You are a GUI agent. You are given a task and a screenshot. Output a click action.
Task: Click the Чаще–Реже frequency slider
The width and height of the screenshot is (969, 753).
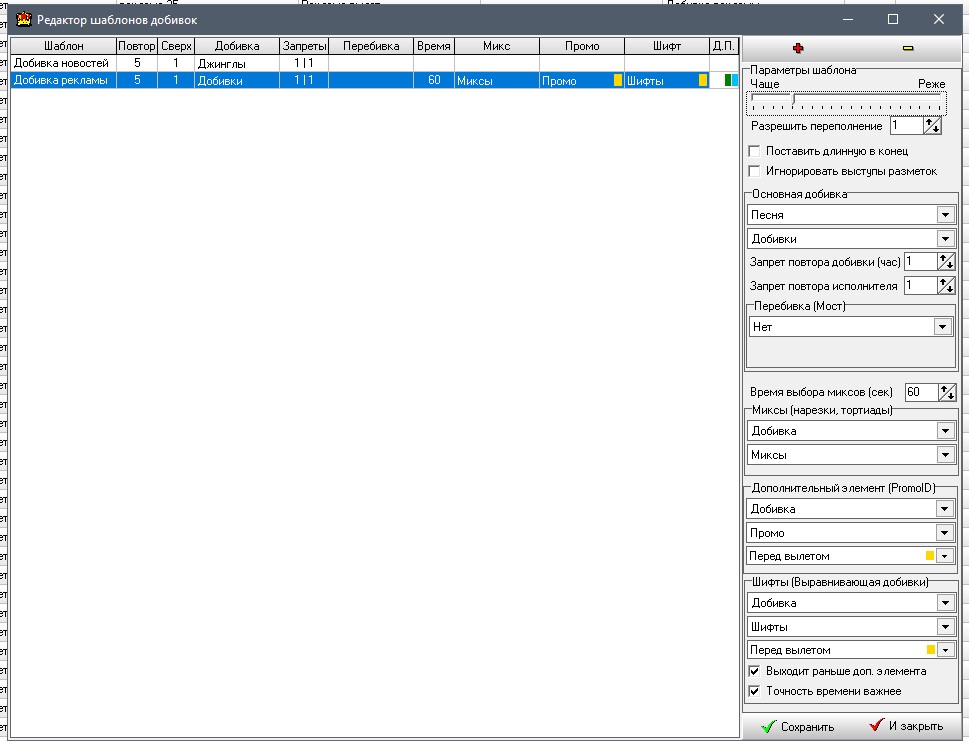846,102
